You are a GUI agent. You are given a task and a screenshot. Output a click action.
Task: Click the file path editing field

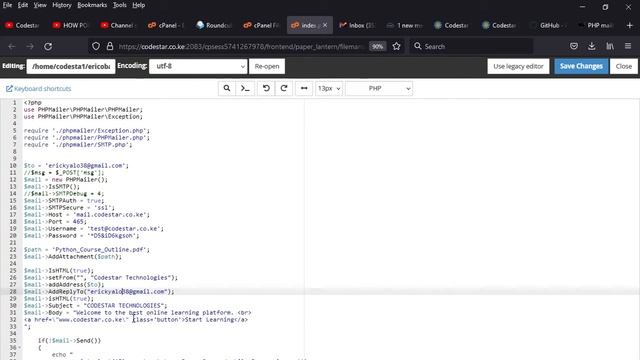(71, 66)
